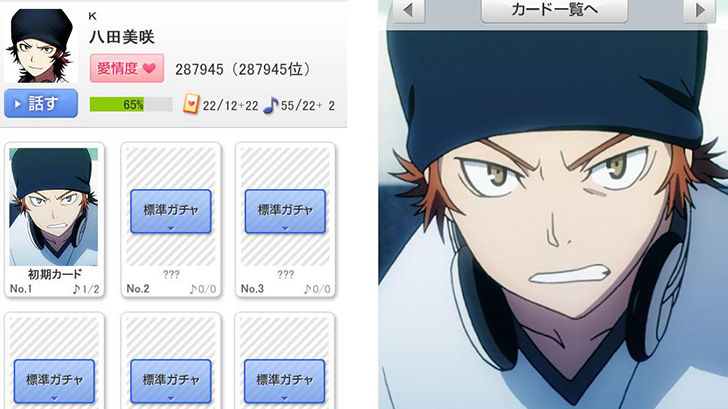The height and width of the screenshot is (409, 728).
Task: Open 標準ガチャ on bottom-middle card slot
Action: [x=171, y=381]
